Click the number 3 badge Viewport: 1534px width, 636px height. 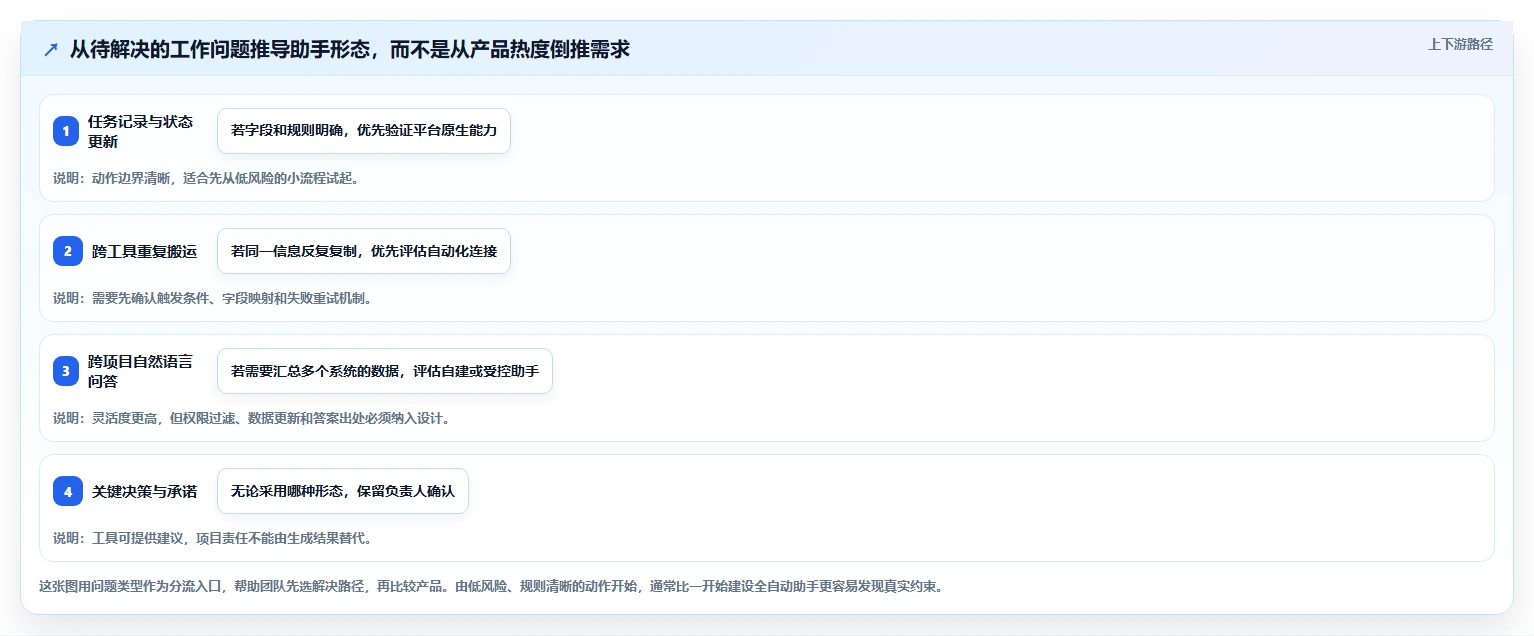pos(66,371)
